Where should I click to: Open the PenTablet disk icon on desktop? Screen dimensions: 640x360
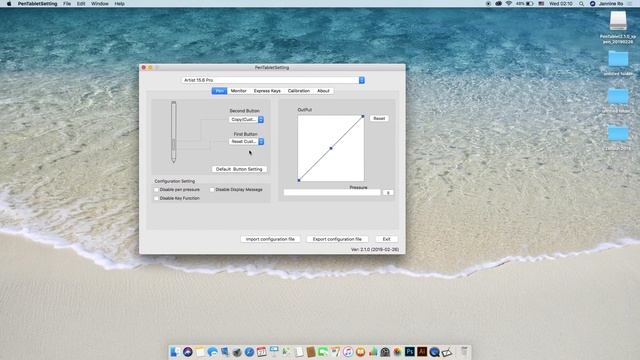(618, 20)
